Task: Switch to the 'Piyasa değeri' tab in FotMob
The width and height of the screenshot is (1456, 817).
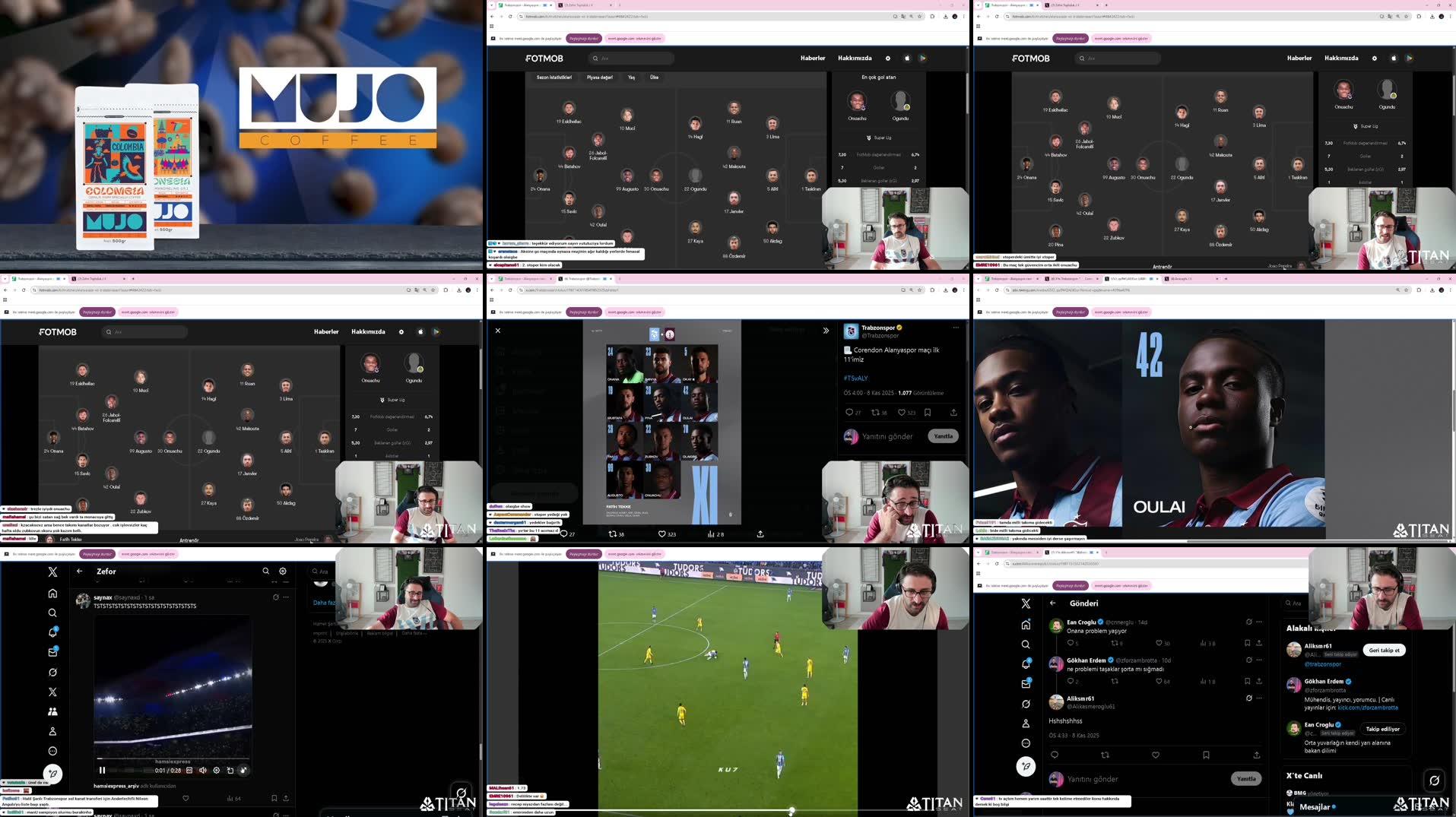Action: (x=600, y=77)
